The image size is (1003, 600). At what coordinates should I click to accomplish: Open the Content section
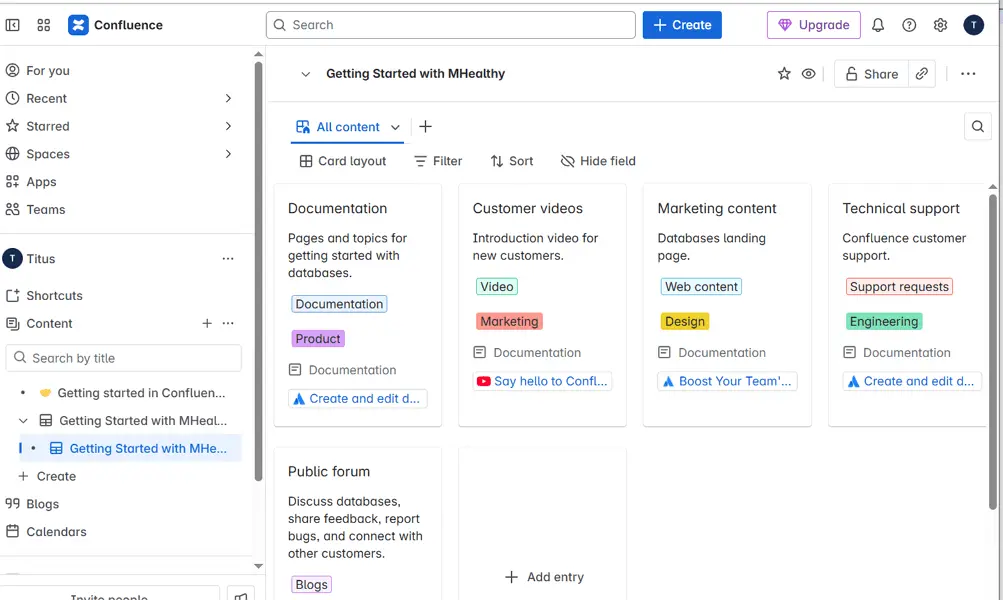(x=49, y=324)
